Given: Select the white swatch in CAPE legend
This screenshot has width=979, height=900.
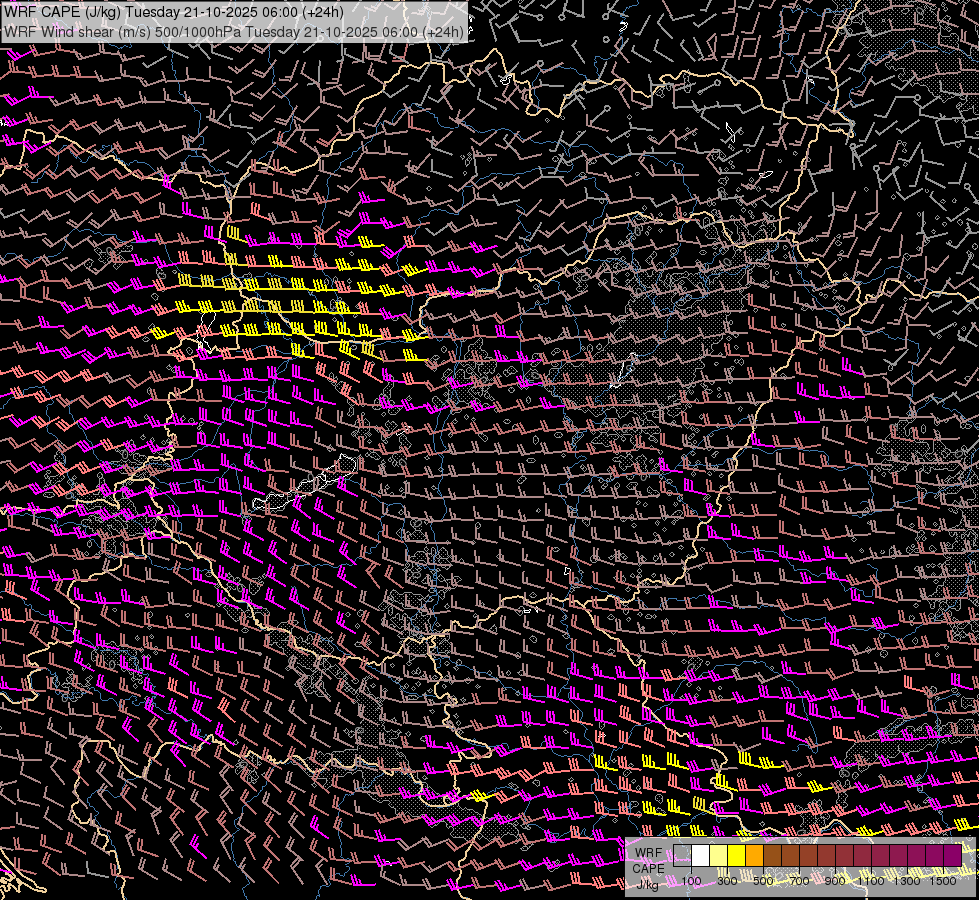Looking at the screenshot, I should point(701,856).
